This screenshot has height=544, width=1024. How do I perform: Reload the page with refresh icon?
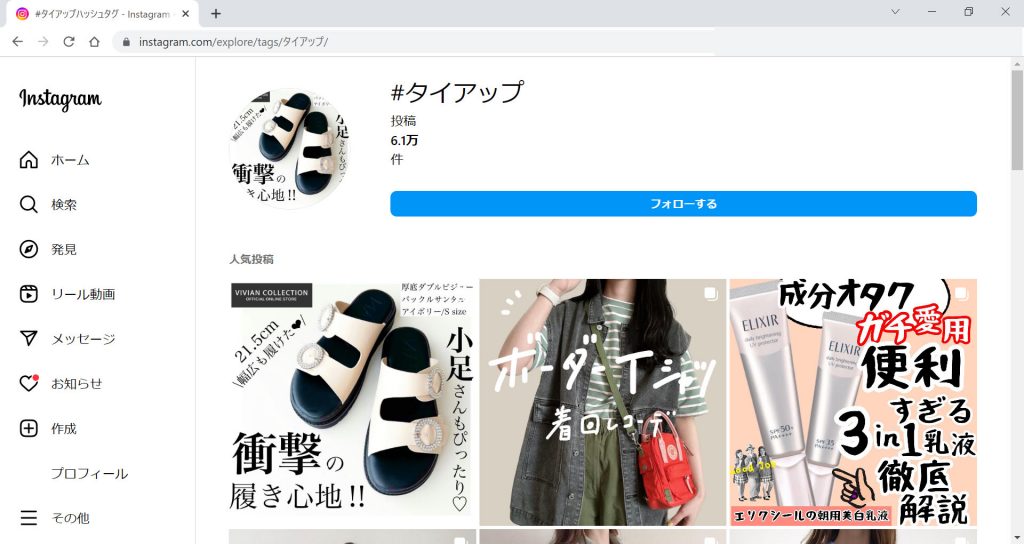click(69, 42)
